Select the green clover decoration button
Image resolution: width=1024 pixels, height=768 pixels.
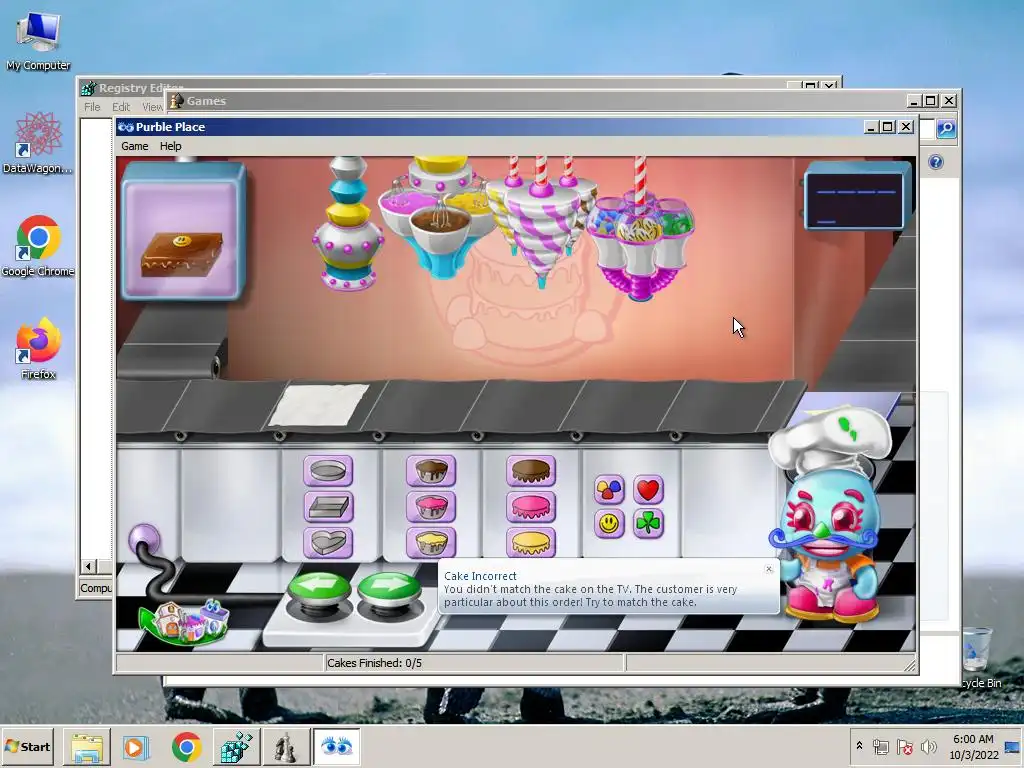[648, 524]
